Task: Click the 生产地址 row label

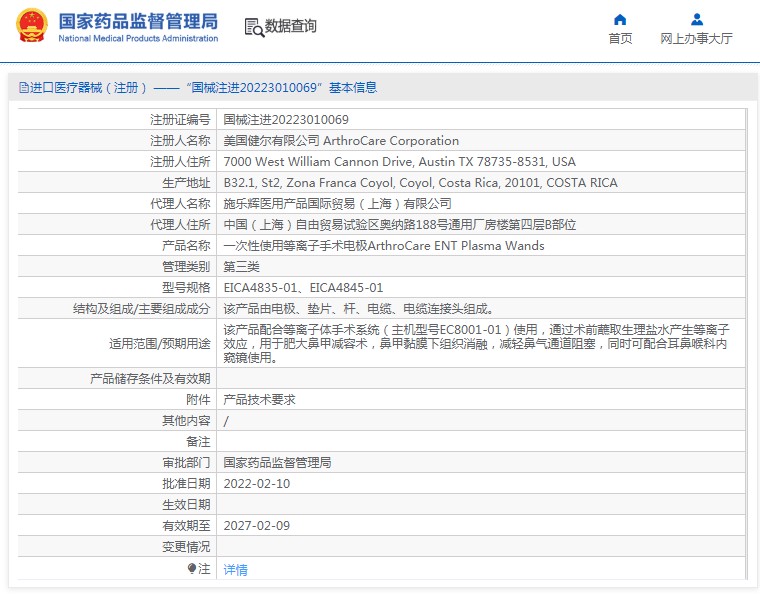Action: 186,183
